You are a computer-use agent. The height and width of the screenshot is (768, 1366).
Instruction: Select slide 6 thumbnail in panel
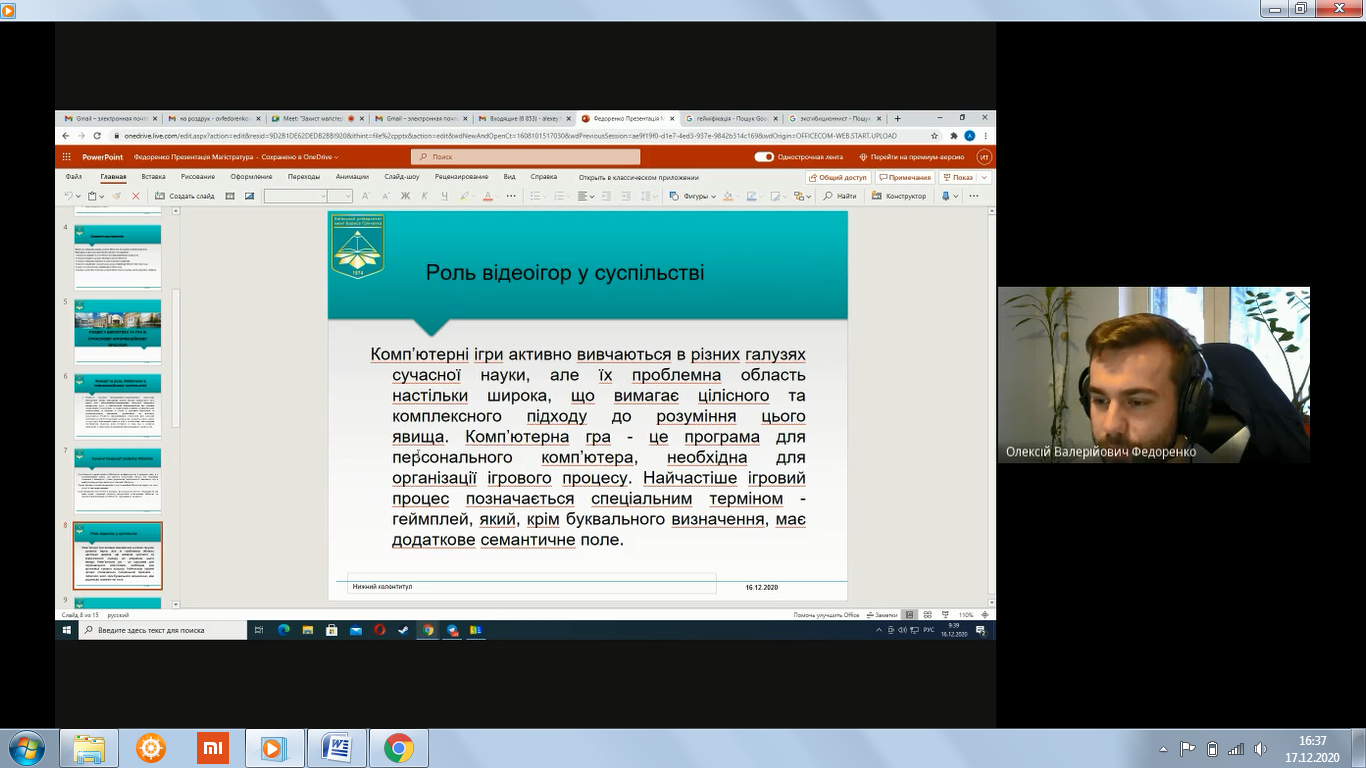click(x=117, y=407)
